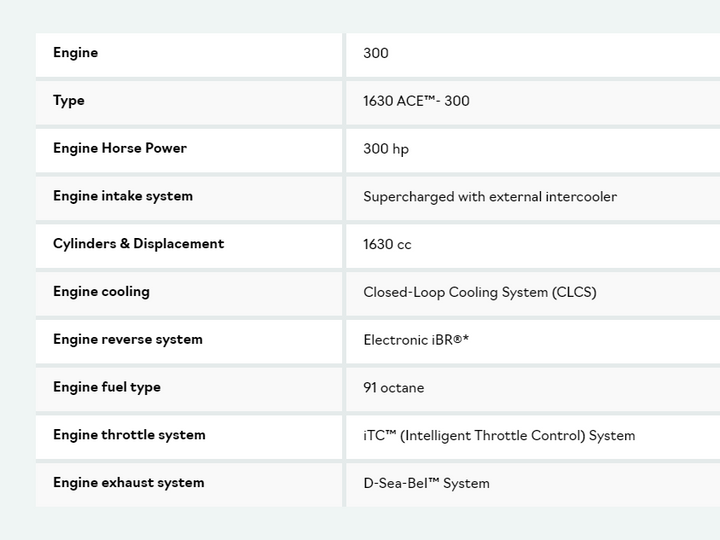Select "Supercharged with external intercooler" text
720x540 pixels.
point(490,197)
